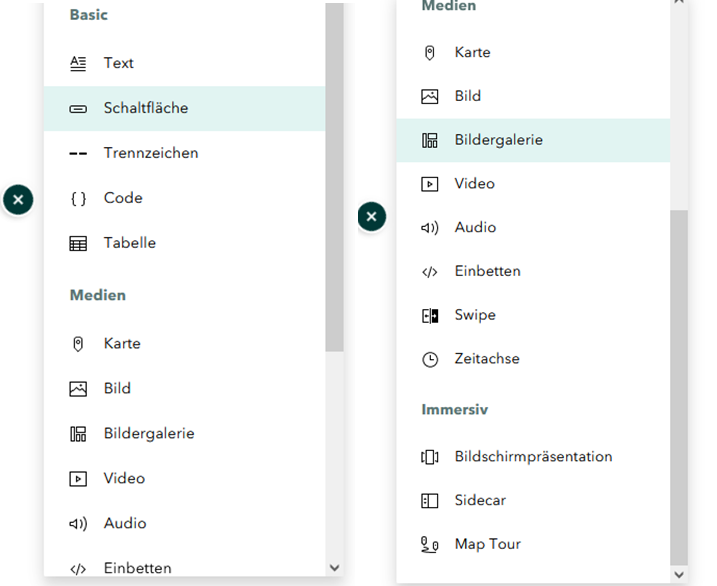
Task: Choose Einbetten entry directly above Swipe
Action: (x=487, y=271)
